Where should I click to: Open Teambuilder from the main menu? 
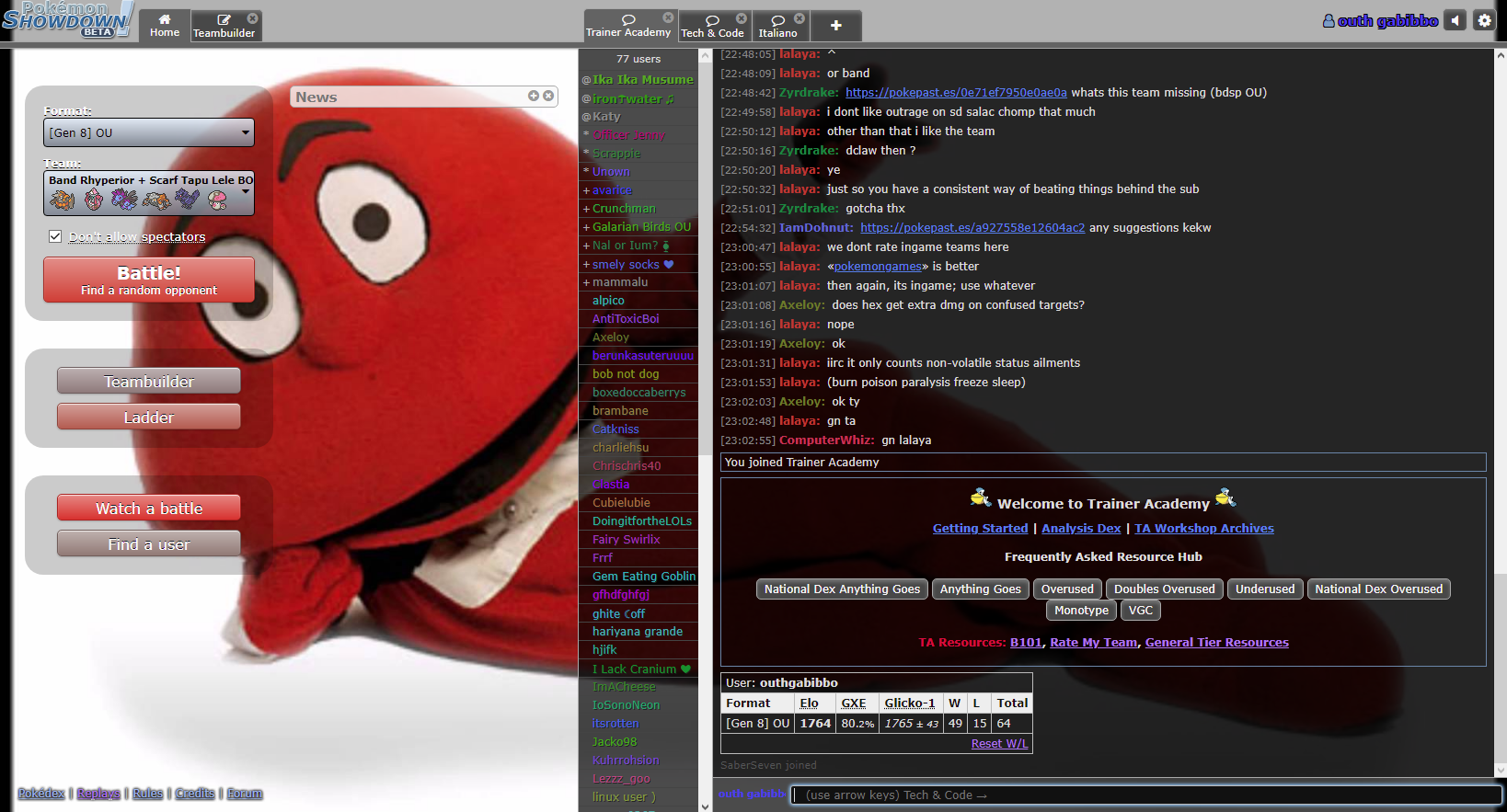[x=149, y=381]
